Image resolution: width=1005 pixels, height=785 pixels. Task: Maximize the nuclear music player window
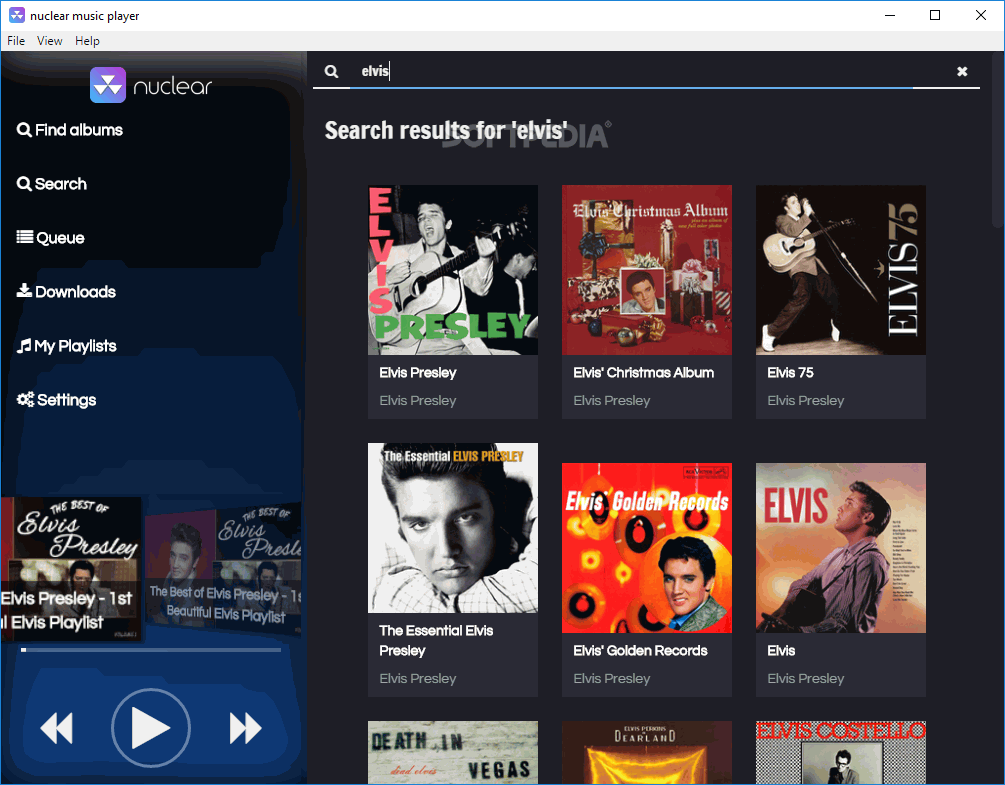[x=935, y=15]
